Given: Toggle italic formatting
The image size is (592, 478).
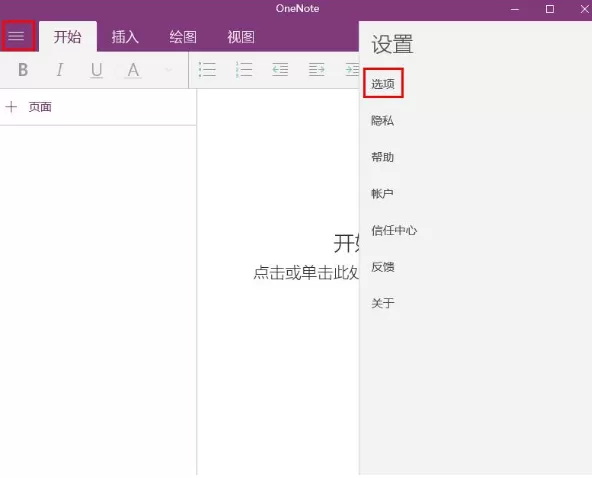Looking at the screenshot, I should [60, 70].
